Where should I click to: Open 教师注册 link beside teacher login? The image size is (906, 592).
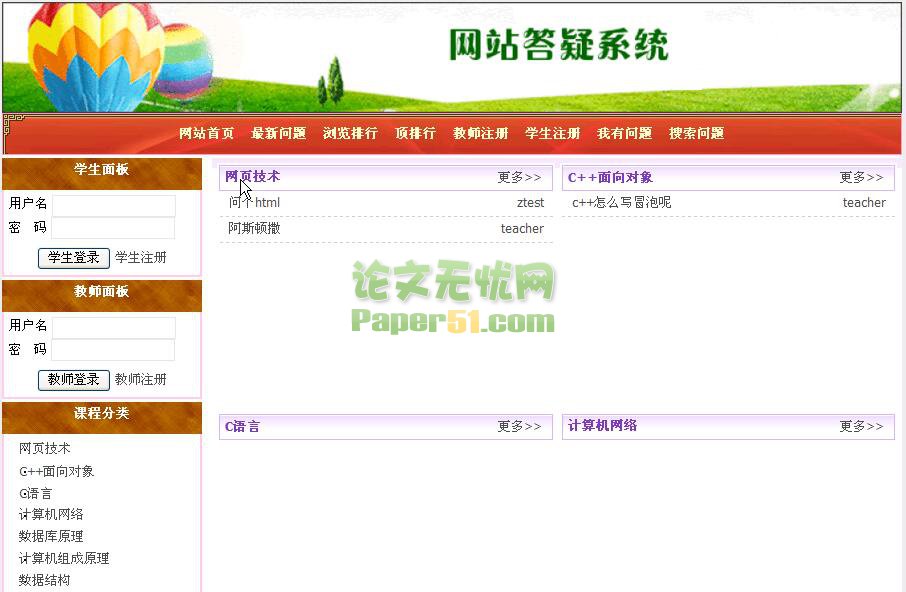pos(140,379)
